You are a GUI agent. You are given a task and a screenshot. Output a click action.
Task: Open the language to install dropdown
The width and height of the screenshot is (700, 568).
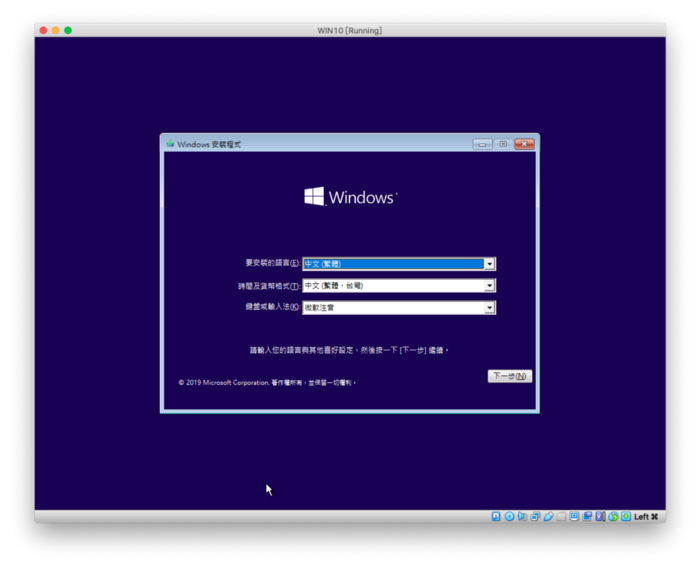click(489, 264)
